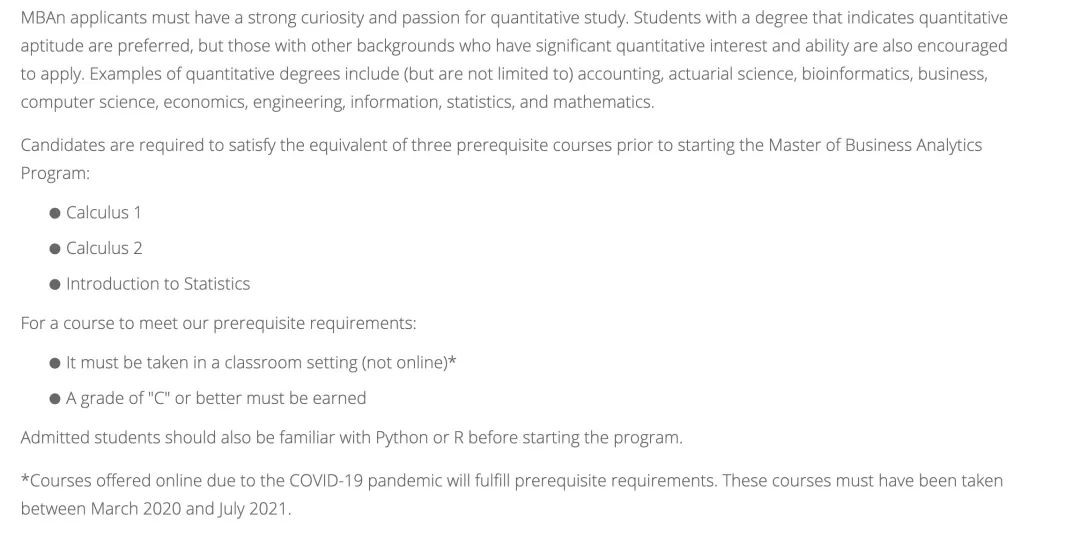Click "July 2021" in the footnote
Image resolution: width=1080 pixels, height=553 pixels.
click(253, 509)
